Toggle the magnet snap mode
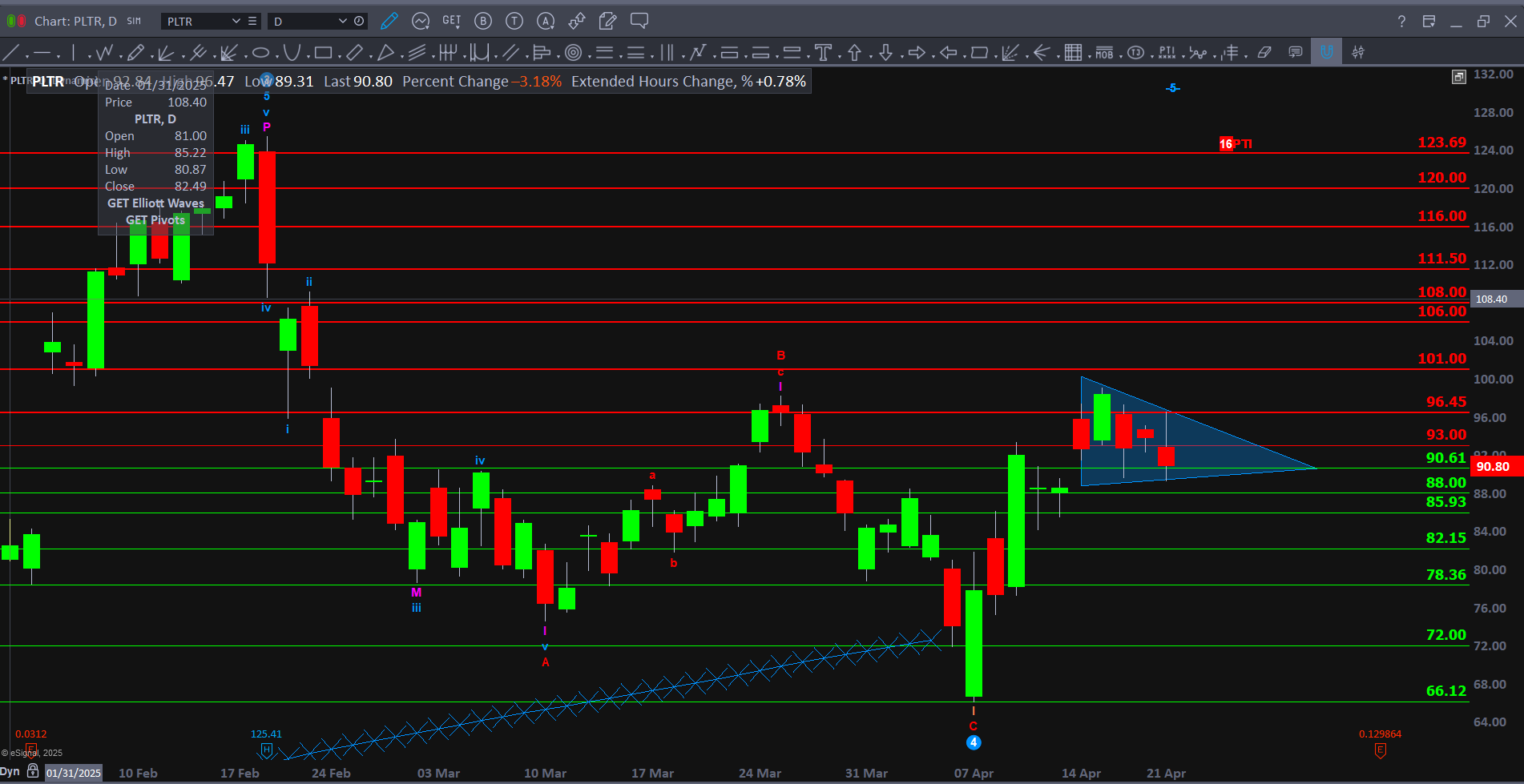The image size is (1524, 784). 1327,53
